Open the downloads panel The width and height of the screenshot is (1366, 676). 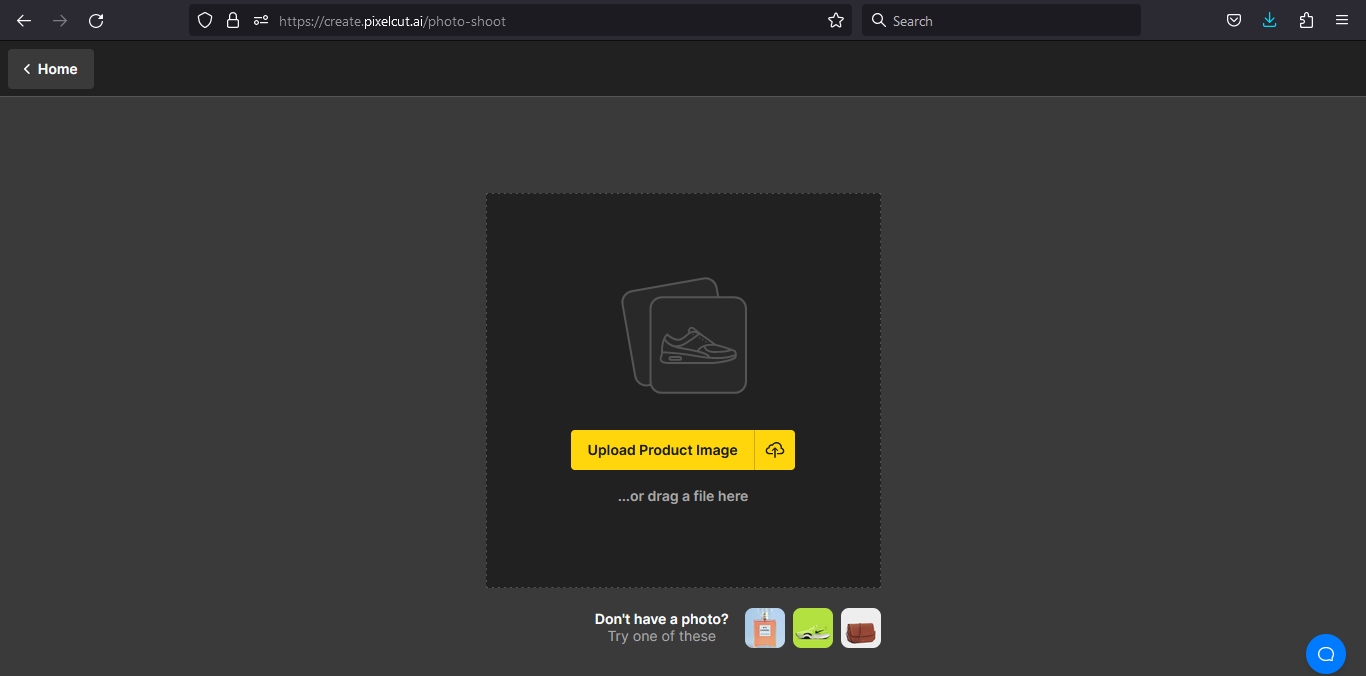pyautogui.click(x=1269, y=20)
